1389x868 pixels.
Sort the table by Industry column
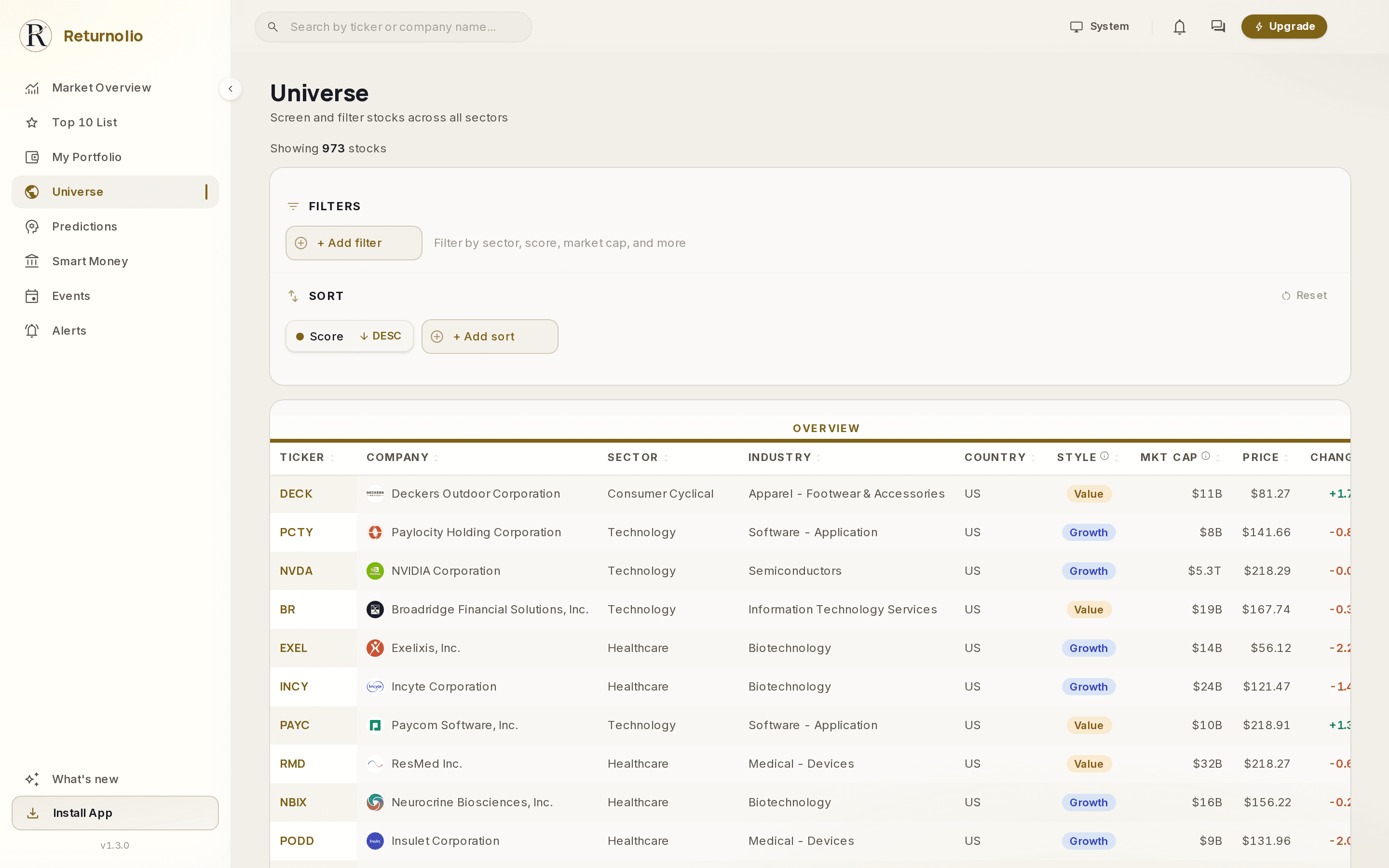click(785, 458)
